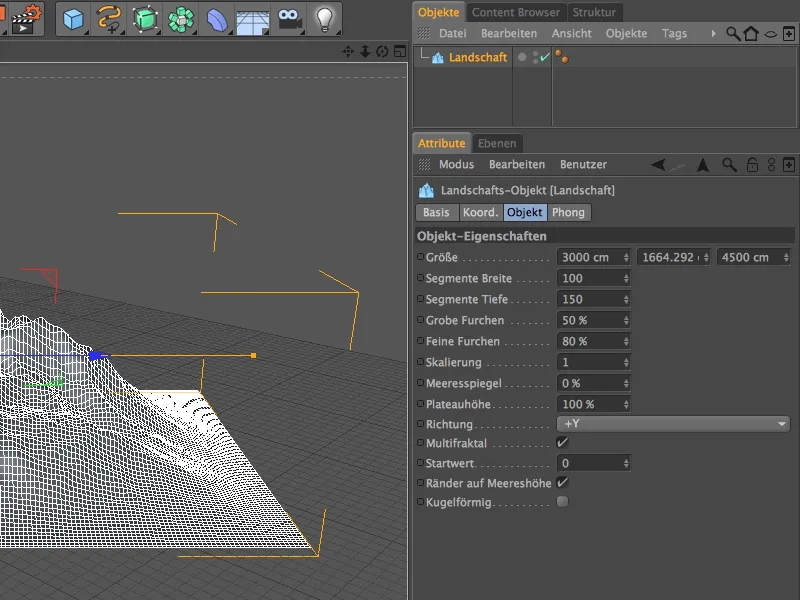Click the Skalierung stepper arrows
Screen dimensions: 800x600
[x=626, y=362]
